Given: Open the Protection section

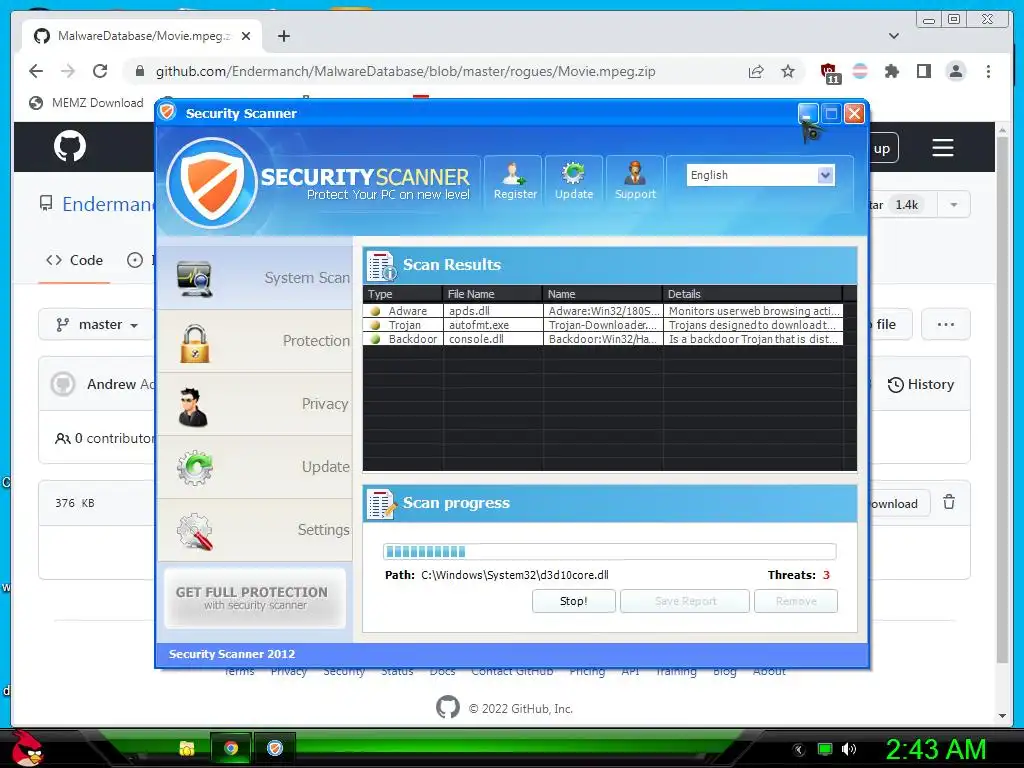Looking at the screenshot, I should [x=255, y=341].
